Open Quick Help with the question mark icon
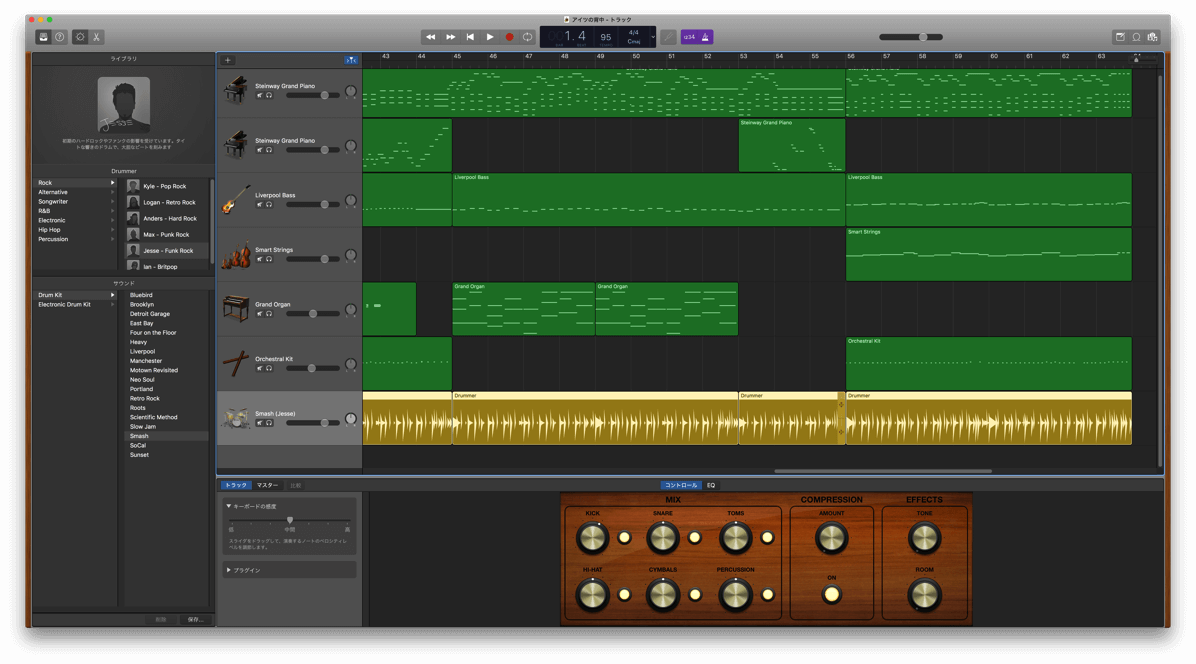The image size is (1196, 664). click(x=59, y=37)
